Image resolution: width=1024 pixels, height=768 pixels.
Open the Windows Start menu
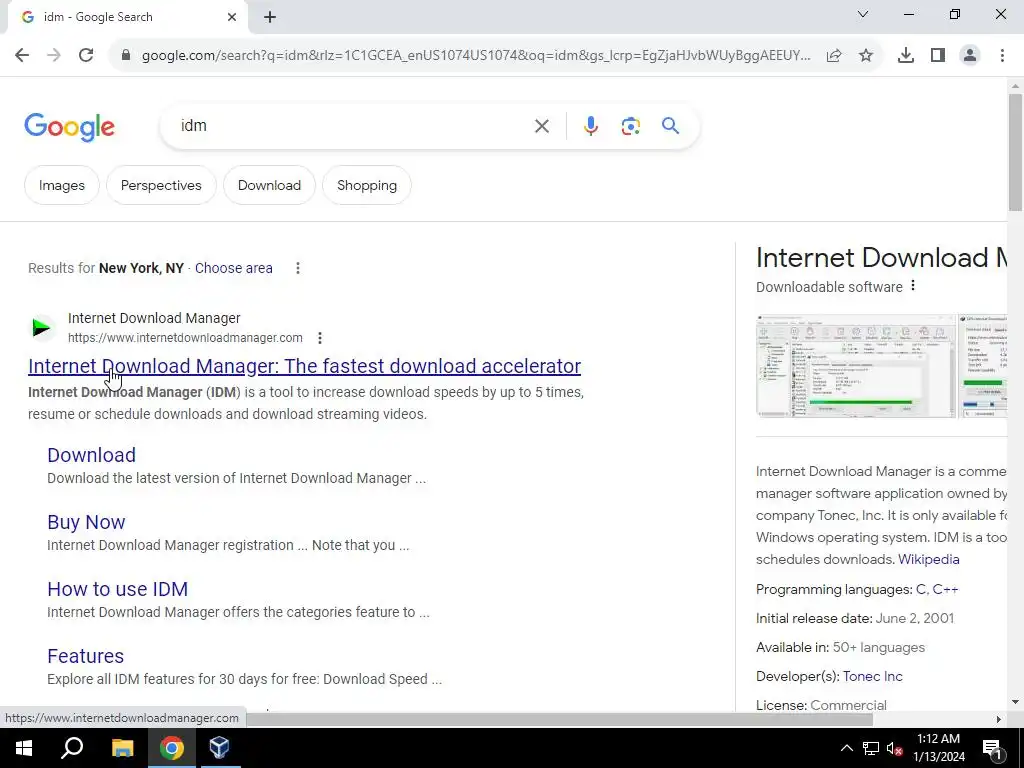tap(24, 748)
